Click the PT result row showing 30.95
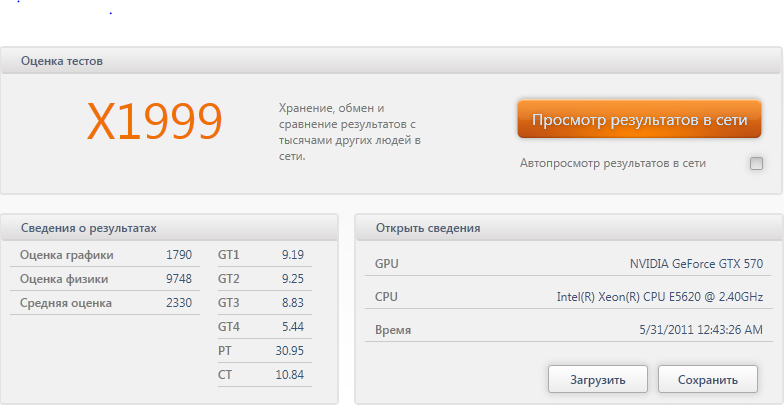The width and height of the screenshot is (784, 406). (x=264, y=351)
